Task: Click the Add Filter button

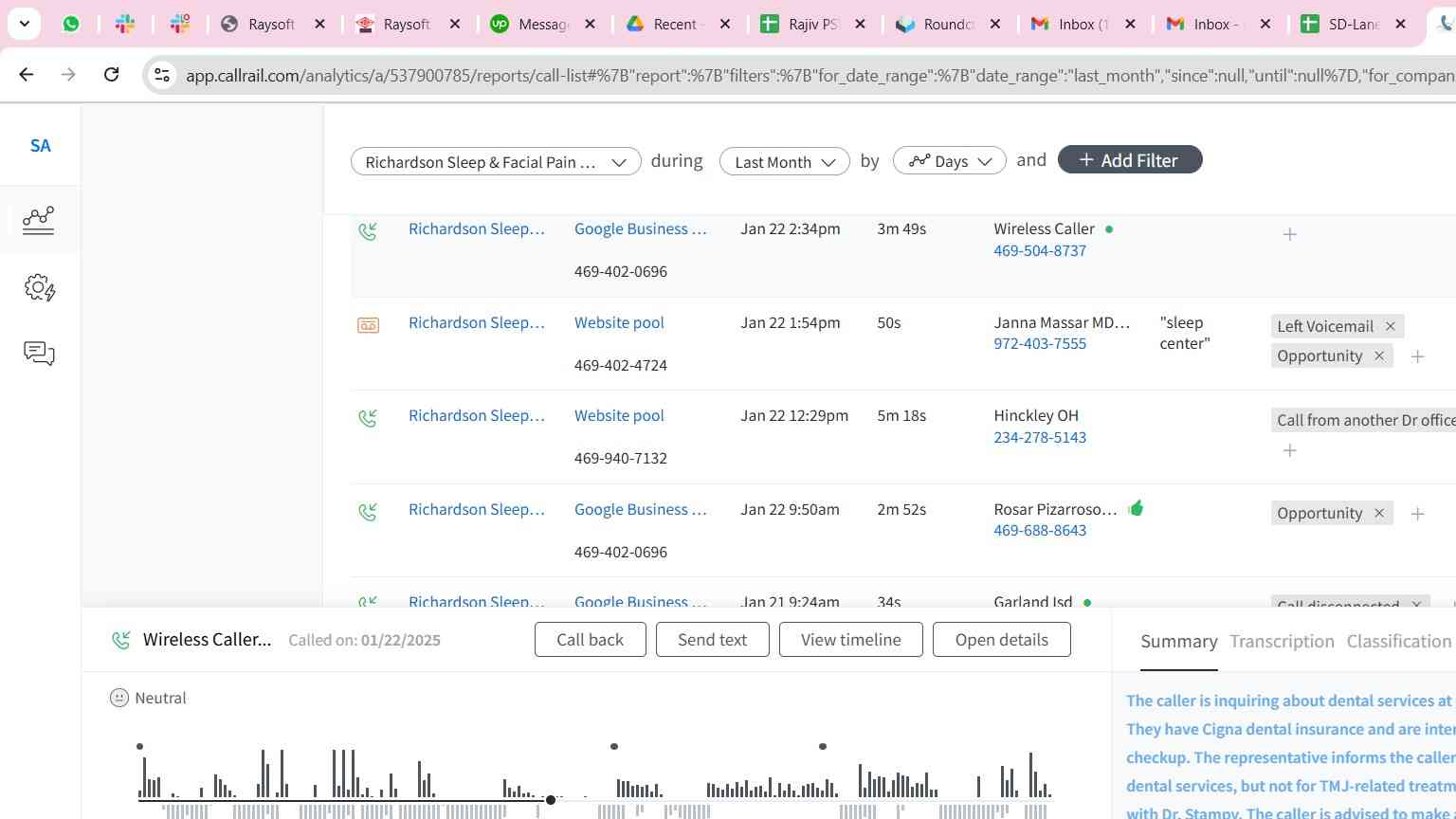Action: 1130,160
